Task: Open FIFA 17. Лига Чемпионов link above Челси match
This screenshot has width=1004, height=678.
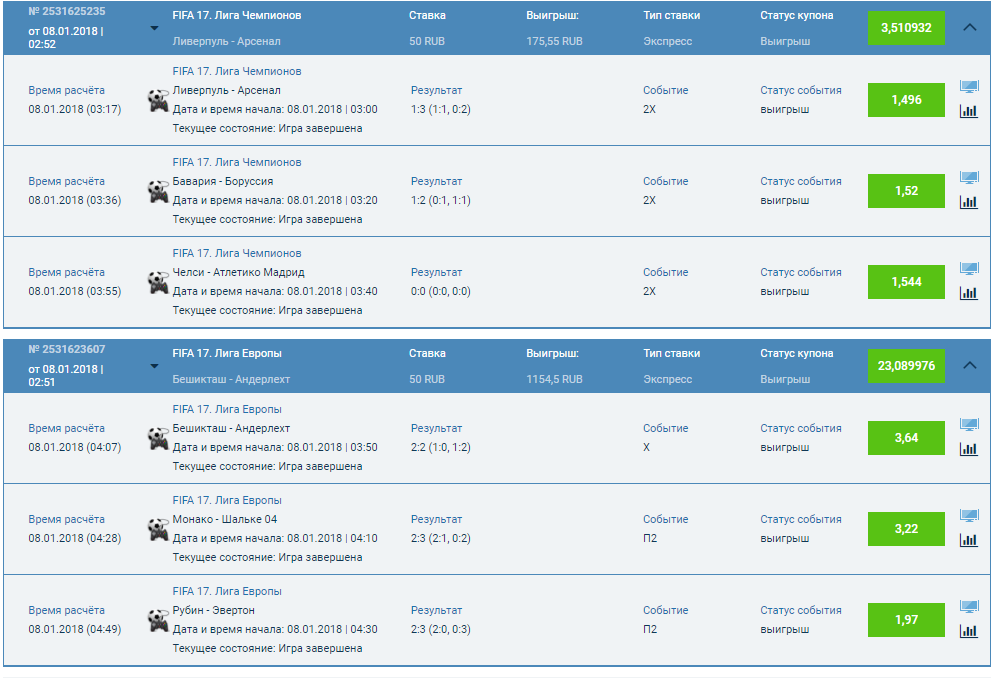Action: (x=236, y=253)
